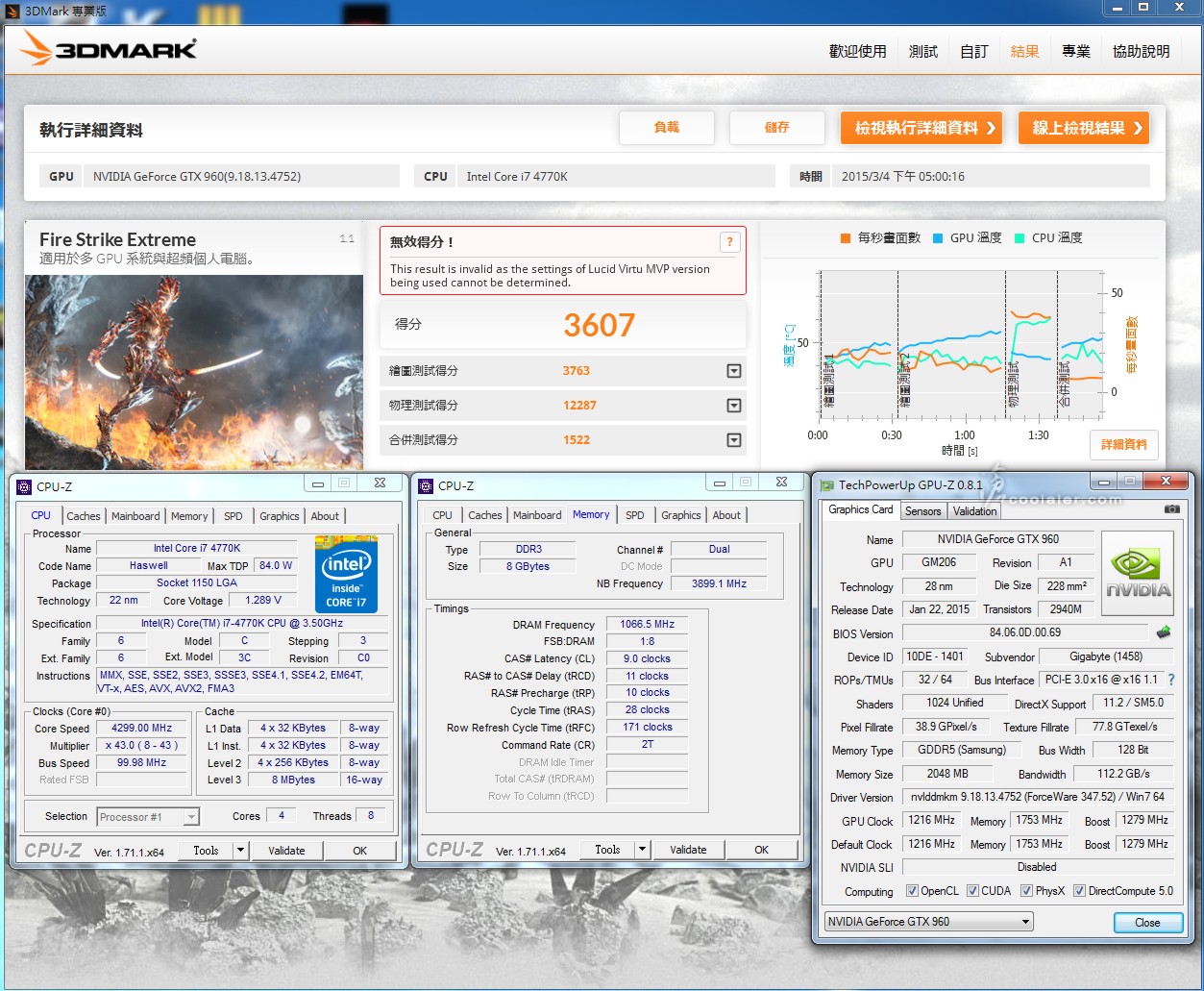Expand the 物理測試得分 score details
1204x991 pixels.
pos(734,406)
